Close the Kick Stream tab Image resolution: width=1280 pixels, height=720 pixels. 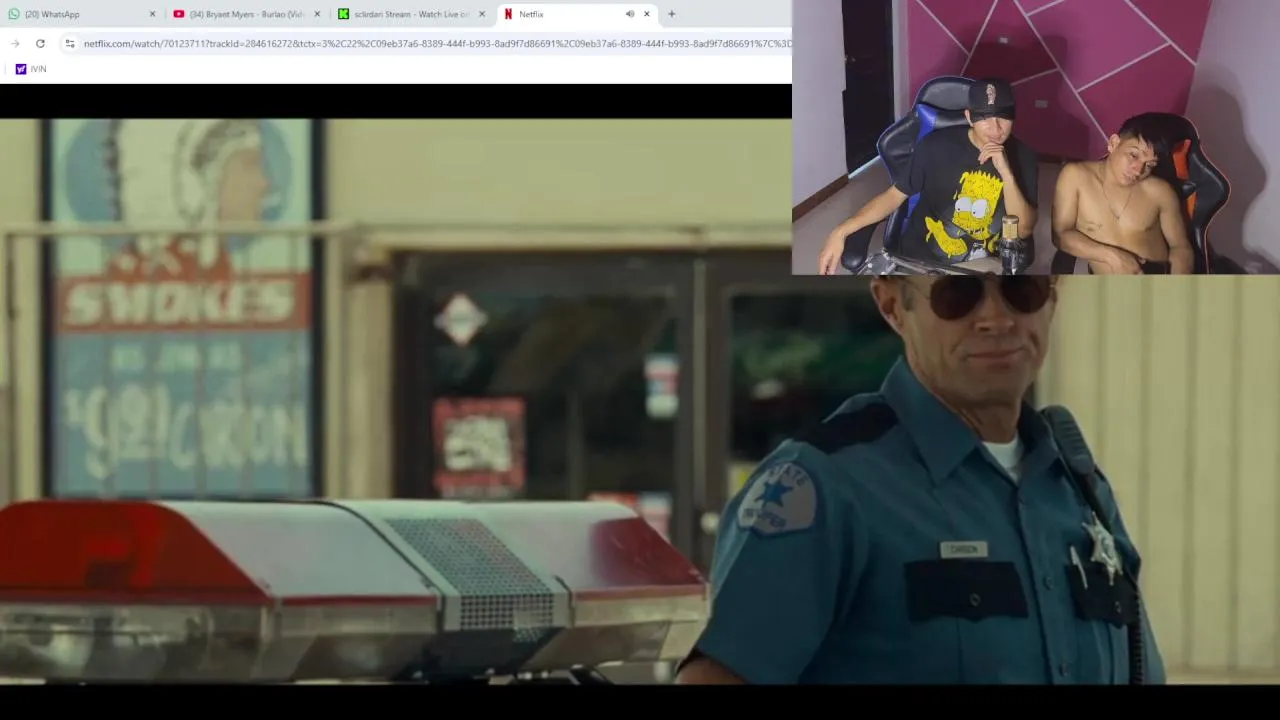482,14
